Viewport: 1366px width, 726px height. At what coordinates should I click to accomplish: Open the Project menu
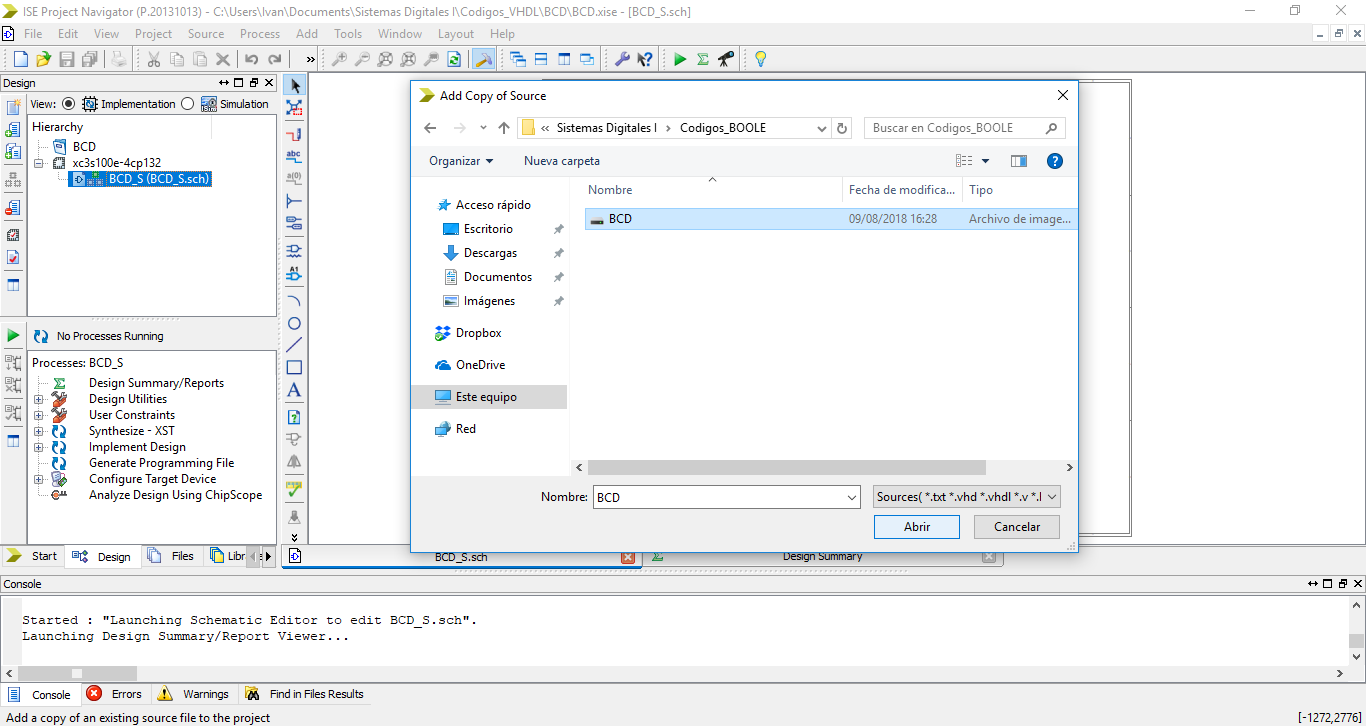(154, 33)
